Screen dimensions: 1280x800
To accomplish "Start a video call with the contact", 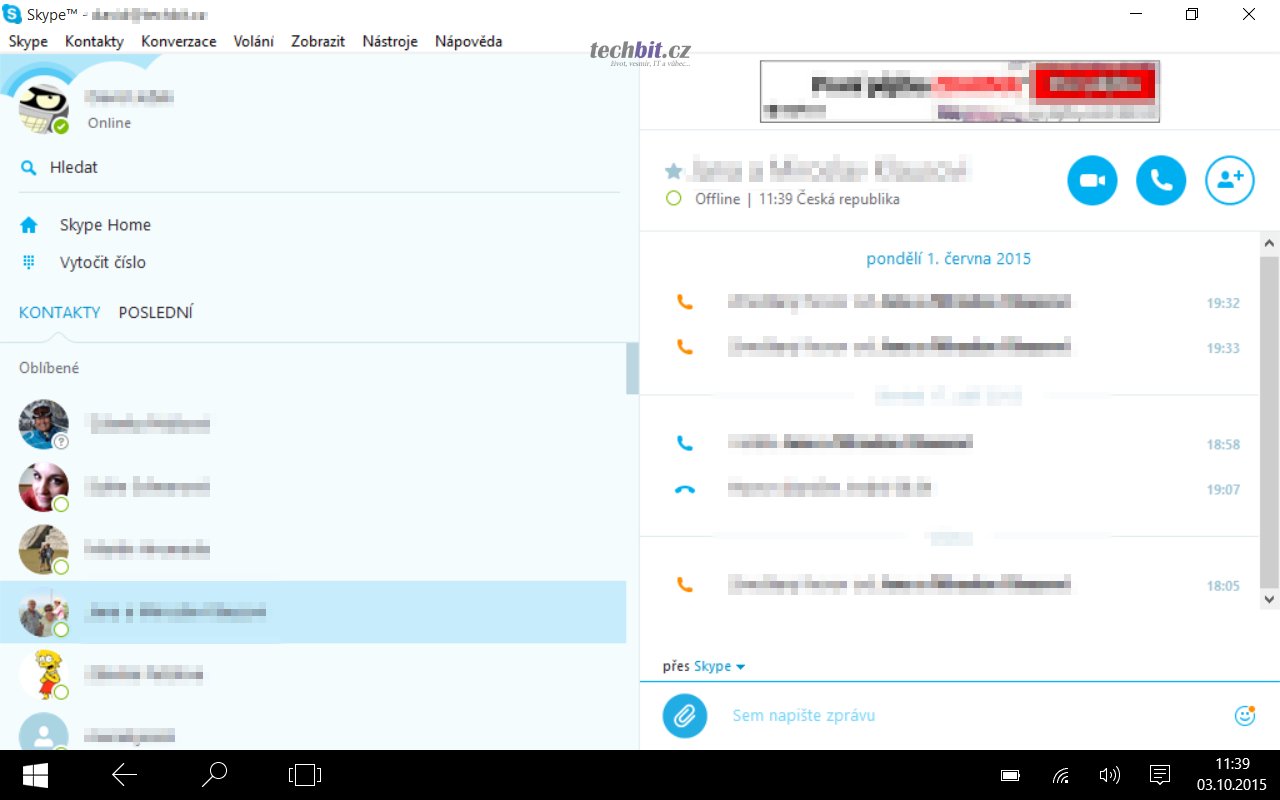I will [x=1092, y=181].
